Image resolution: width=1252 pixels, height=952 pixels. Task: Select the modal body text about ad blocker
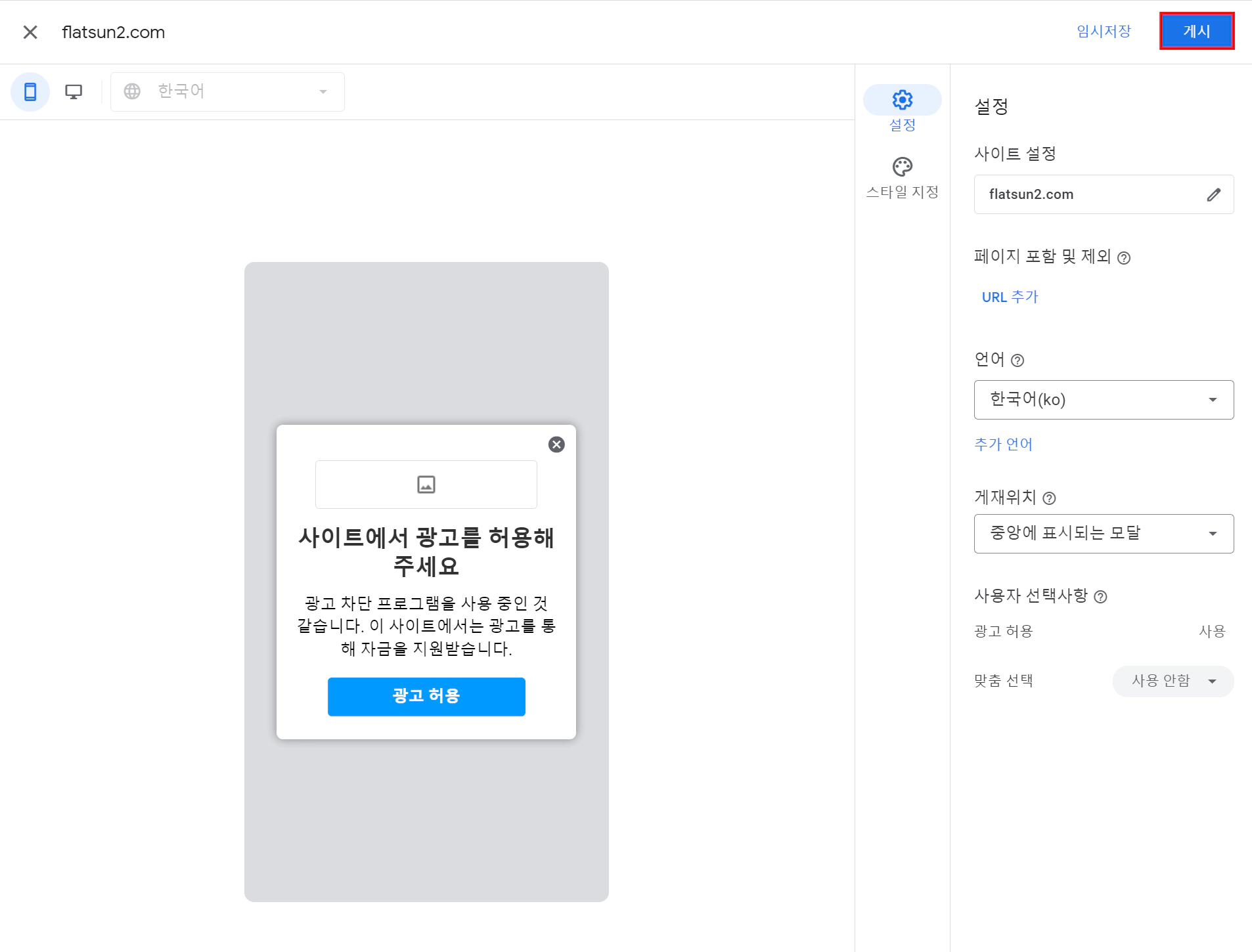coord(426,626)
